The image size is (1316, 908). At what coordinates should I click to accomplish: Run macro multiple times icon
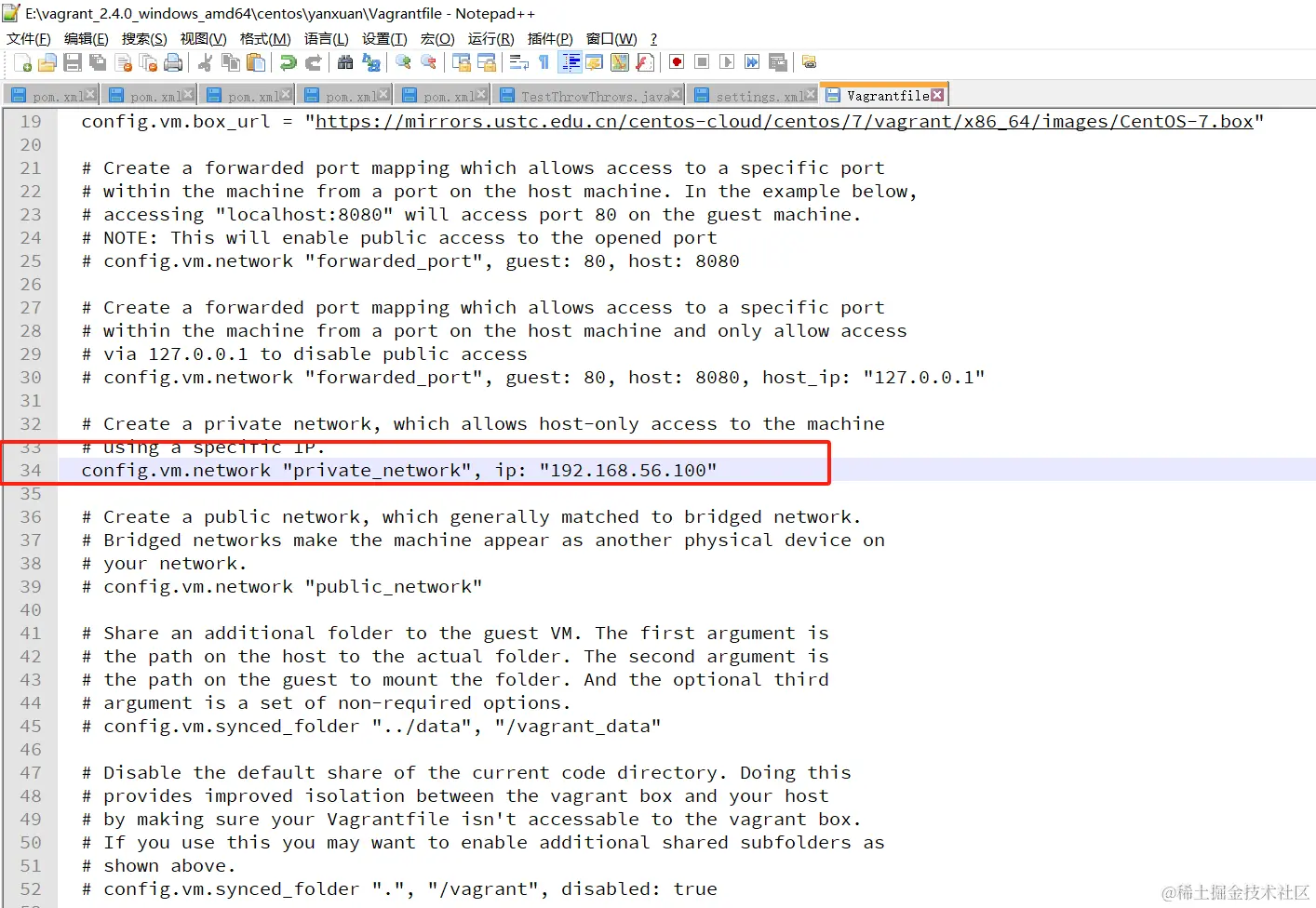coord(752,62)
